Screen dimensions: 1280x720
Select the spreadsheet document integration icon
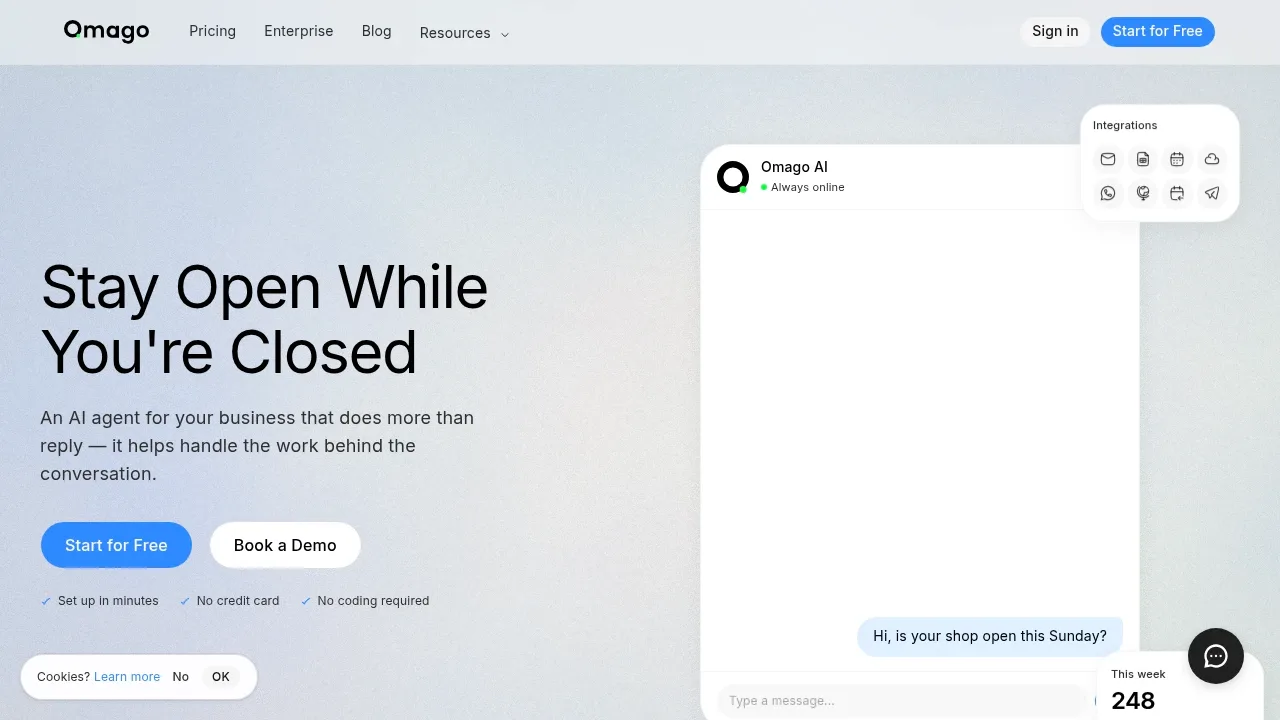point(1143,159)
